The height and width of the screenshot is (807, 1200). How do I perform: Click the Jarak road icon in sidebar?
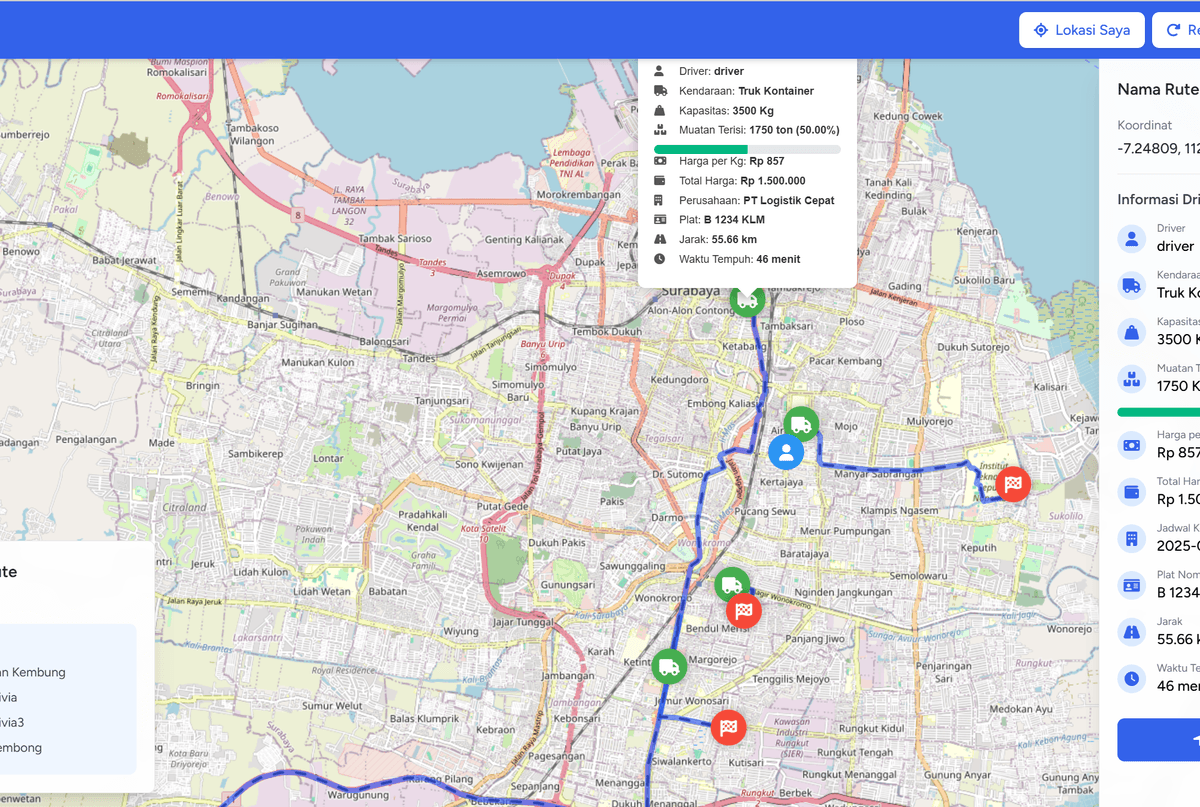click(1131, 631)
